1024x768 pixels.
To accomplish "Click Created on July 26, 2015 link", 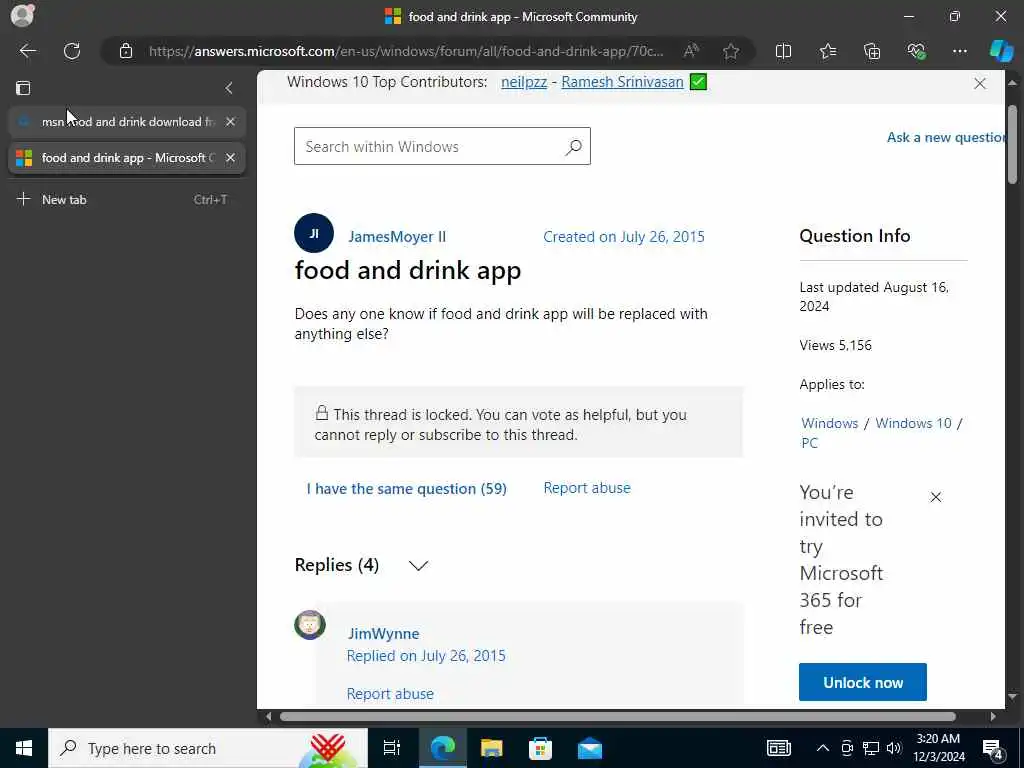I will click(624, 236).
